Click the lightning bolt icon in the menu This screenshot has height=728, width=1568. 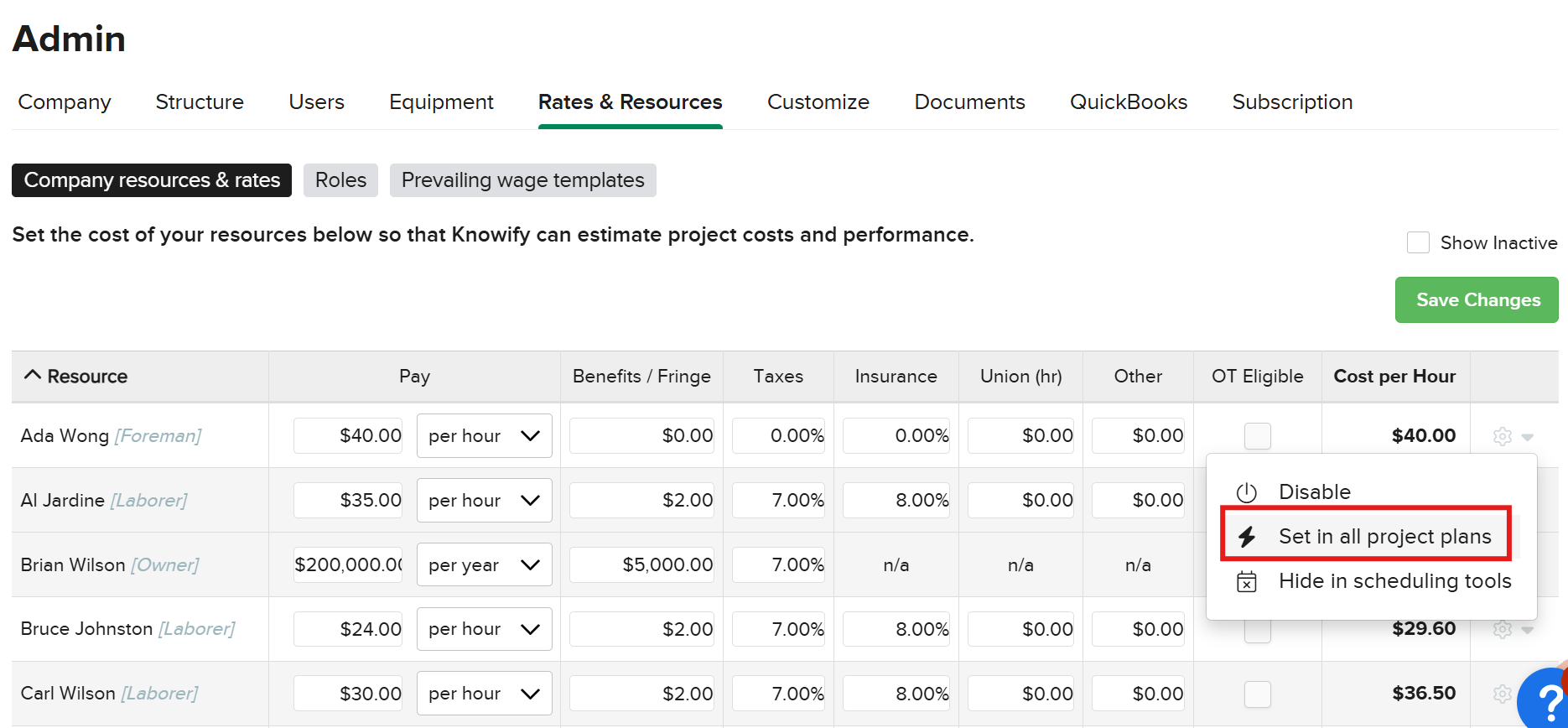pyautogui.click(x=1247, y=537)
